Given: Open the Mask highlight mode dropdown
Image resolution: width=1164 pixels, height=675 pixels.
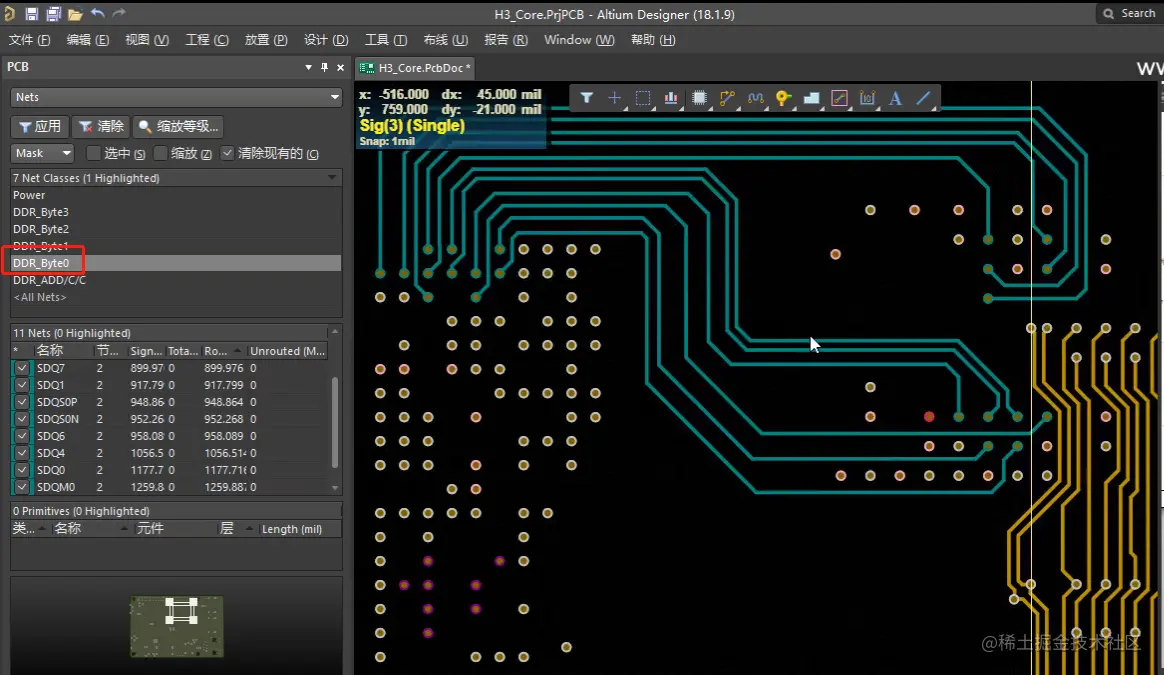Looking at the screenshot, I should [43, 153].
